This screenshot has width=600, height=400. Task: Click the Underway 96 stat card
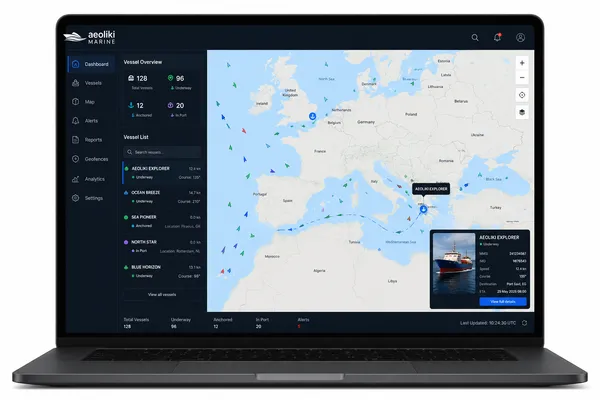point(179,82)
